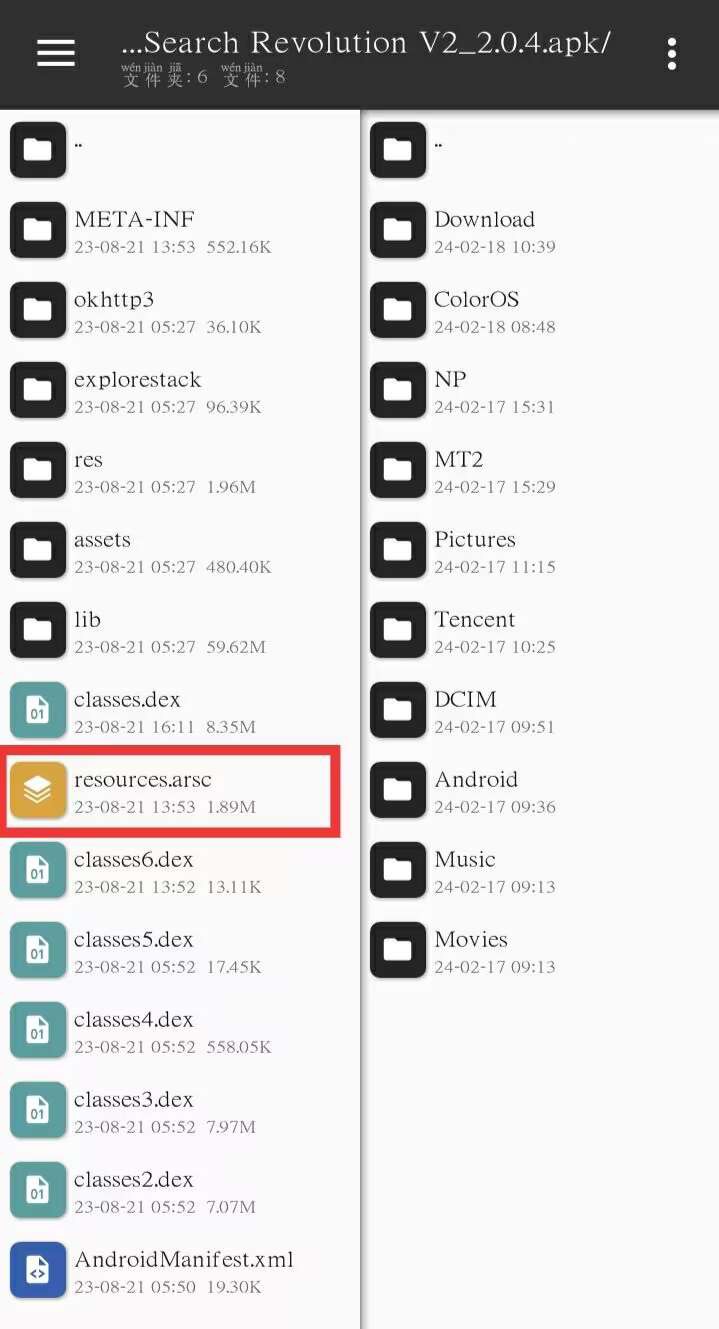
Task: Open the Movies folder
Action: pos(540,950)
